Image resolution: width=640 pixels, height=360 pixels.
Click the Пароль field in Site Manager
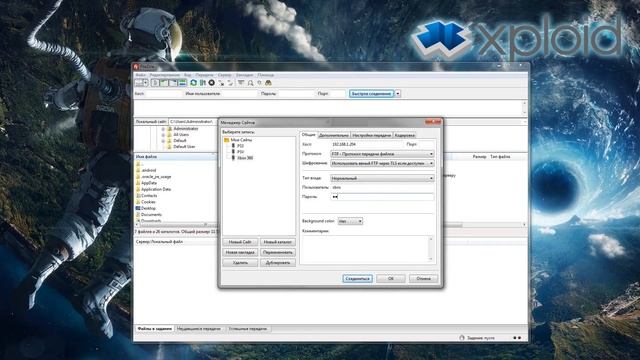[382, 197]
